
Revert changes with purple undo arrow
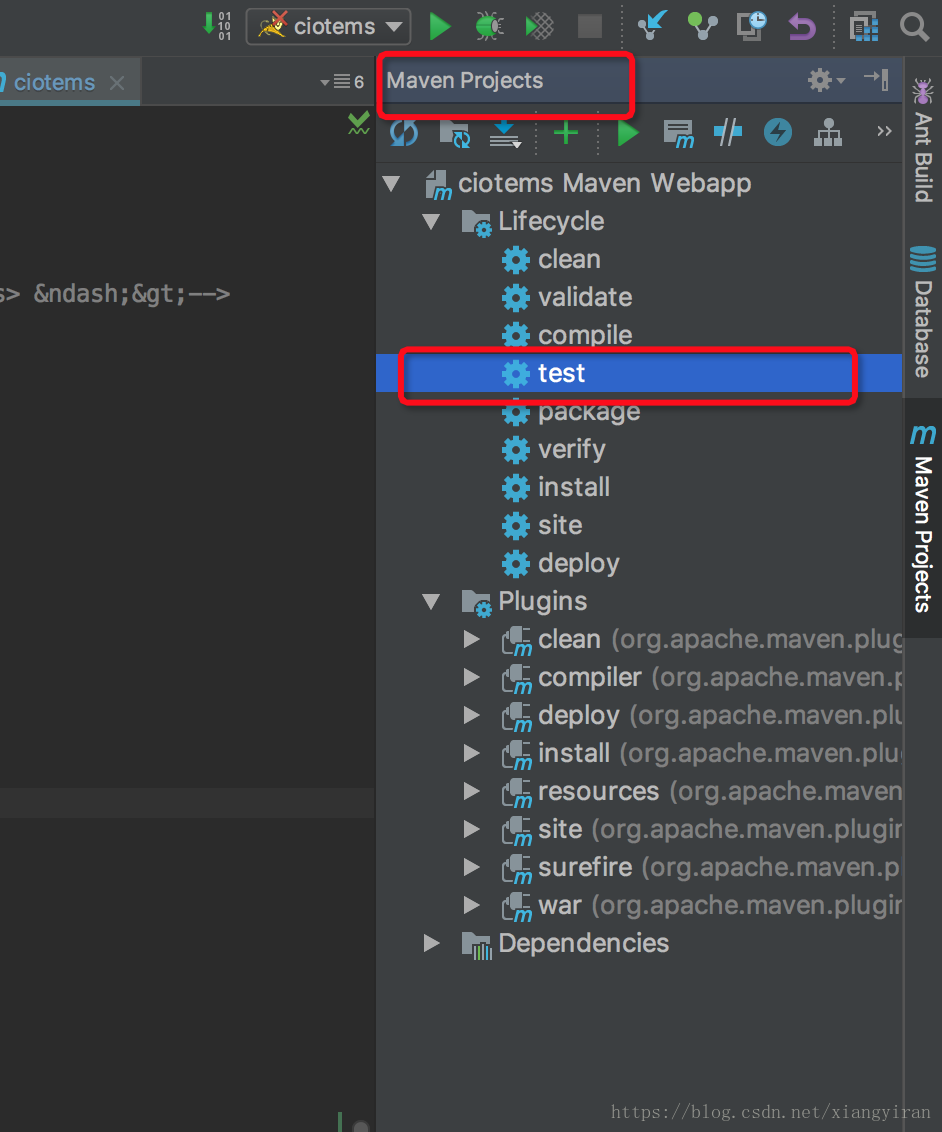(x=801, y=26)
